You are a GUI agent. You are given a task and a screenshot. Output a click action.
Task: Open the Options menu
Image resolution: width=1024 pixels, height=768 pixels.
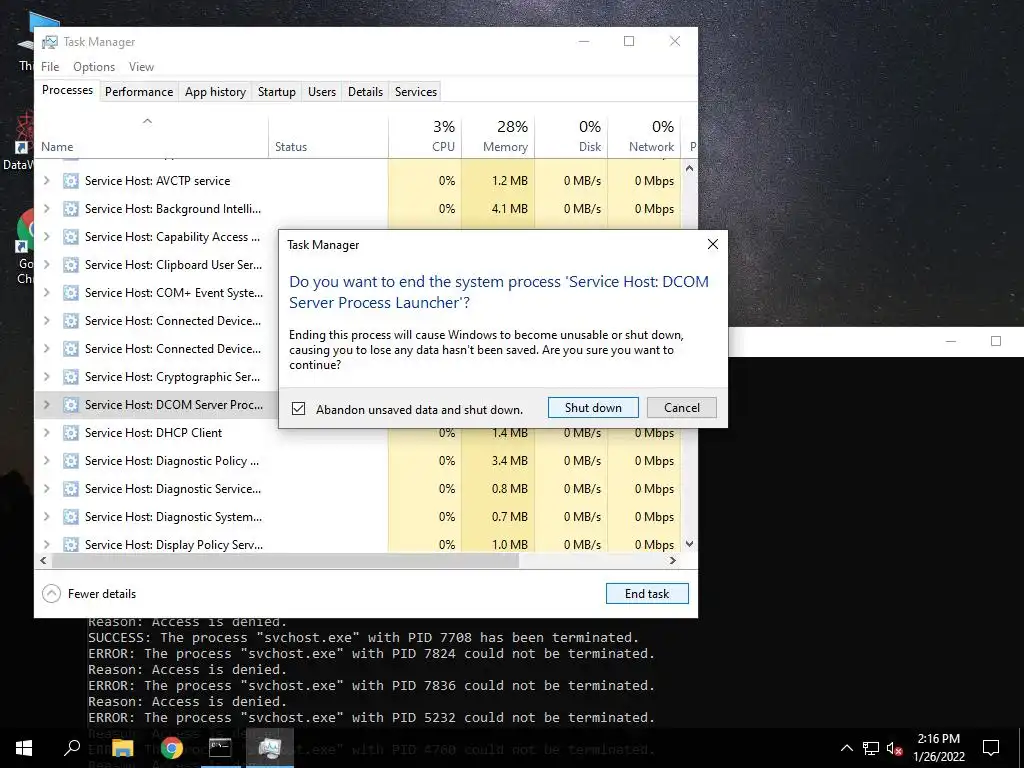coord(94,67)
